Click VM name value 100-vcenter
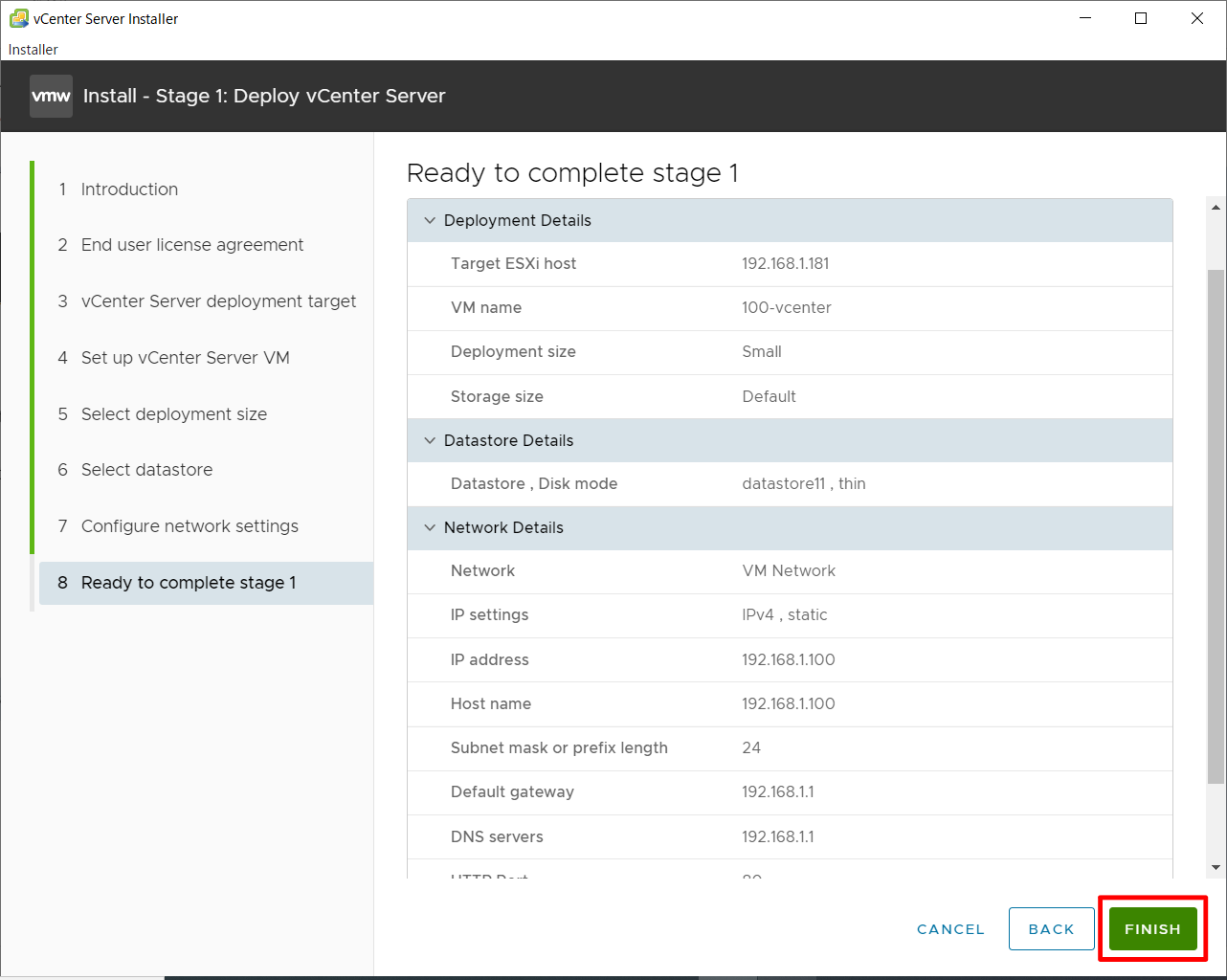Image resolution: width=1227 pixels, height=980 pixels. coord(786,308)
